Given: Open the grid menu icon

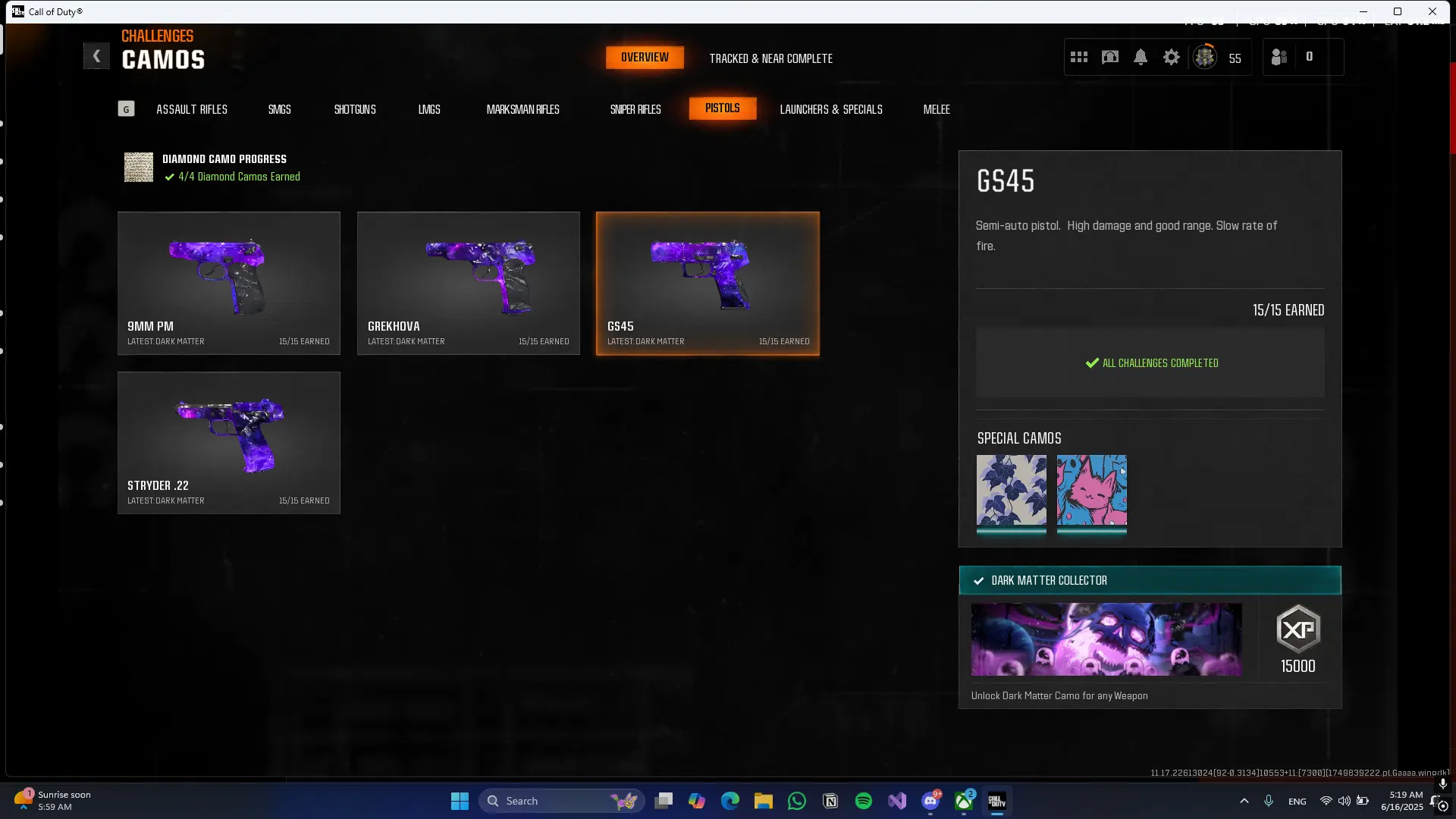Looking at the screenshot, I should (1079, 58).
